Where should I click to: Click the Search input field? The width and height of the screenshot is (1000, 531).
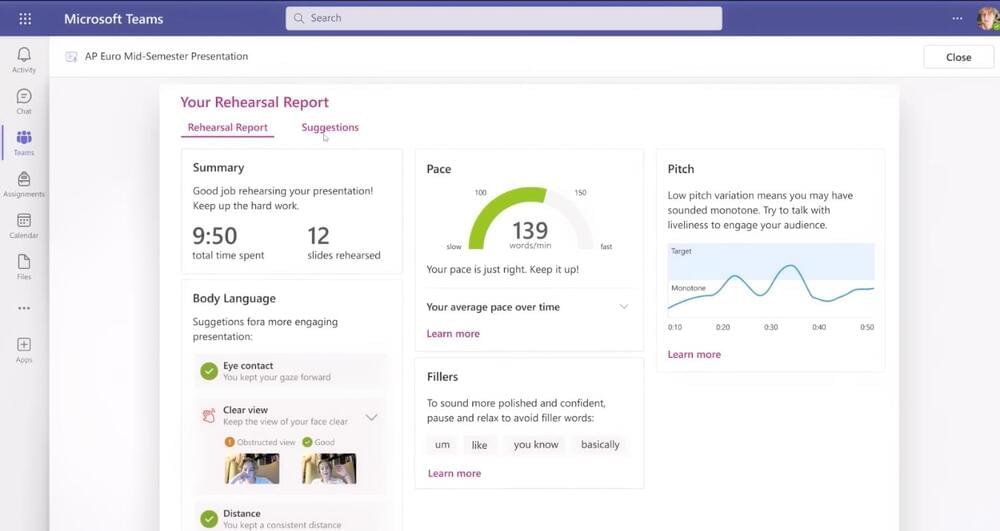[x=504, y=18]
